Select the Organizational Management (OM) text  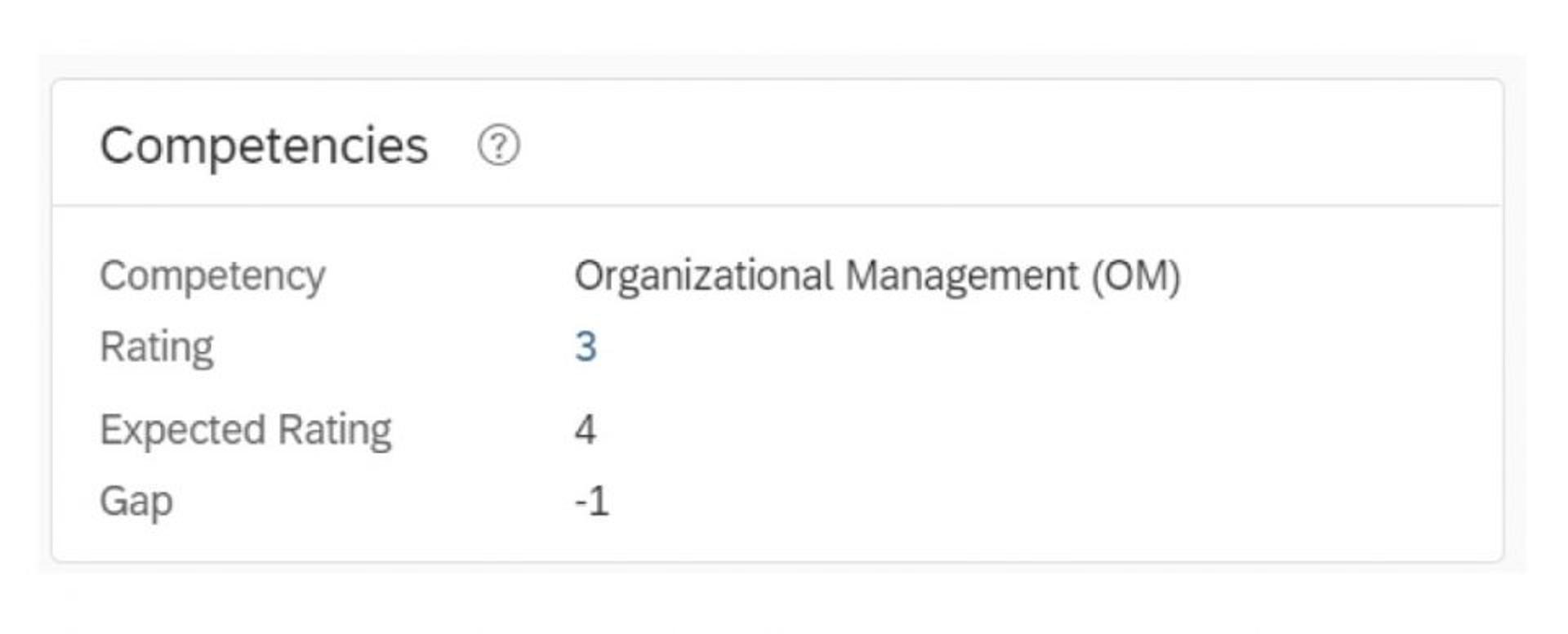click(877, 275)
